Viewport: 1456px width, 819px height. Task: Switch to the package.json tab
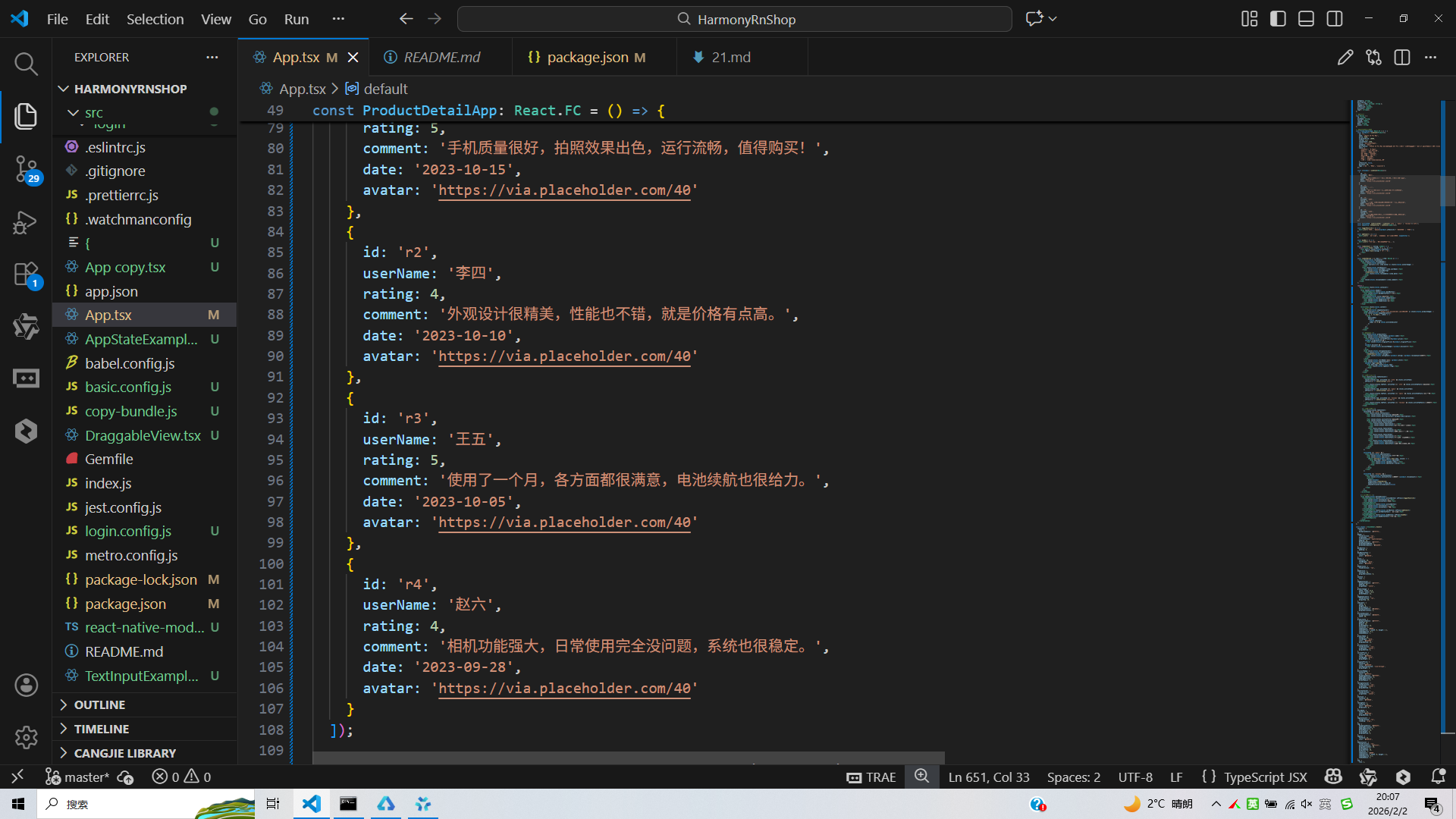click(587, 58)
